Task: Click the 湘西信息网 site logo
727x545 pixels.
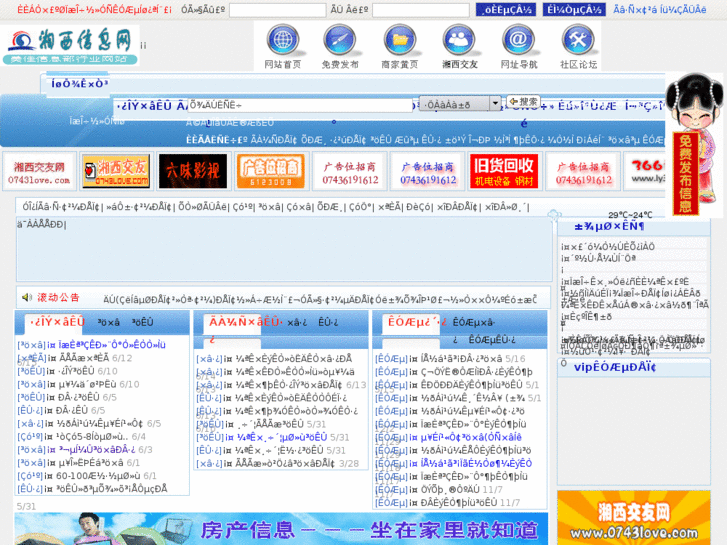Action: [x=70, y=45]
